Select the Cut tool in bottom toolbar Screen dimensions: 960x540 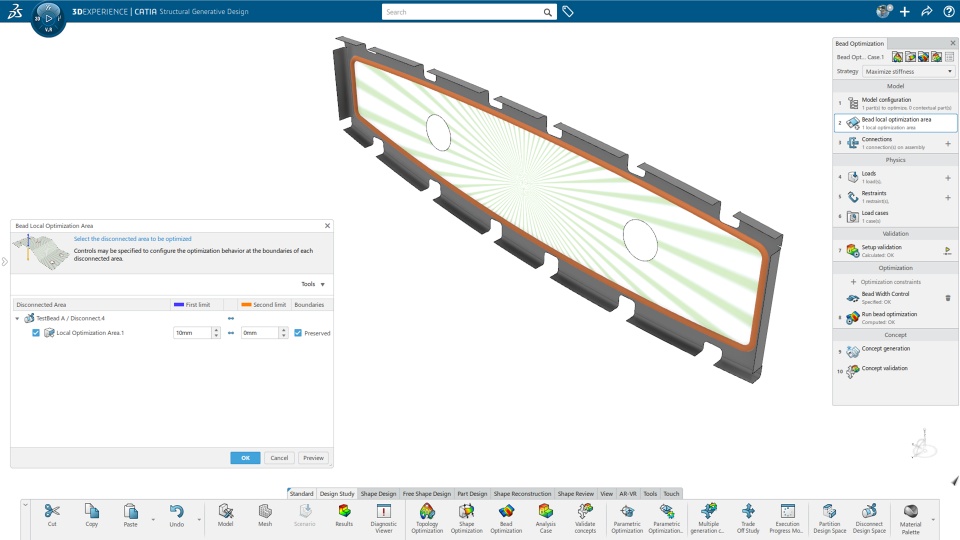(x=52, y=514)
